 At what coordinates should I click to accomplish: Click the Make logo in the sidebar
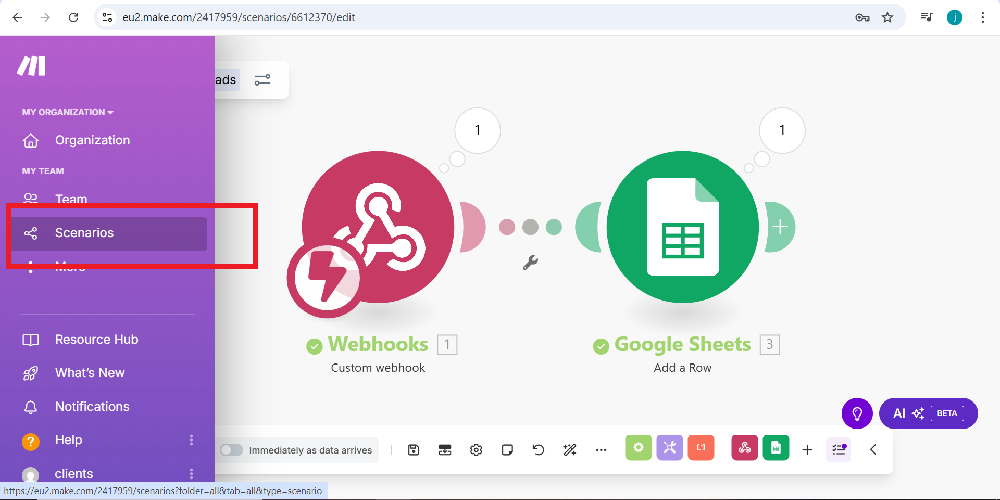[31, 66]
